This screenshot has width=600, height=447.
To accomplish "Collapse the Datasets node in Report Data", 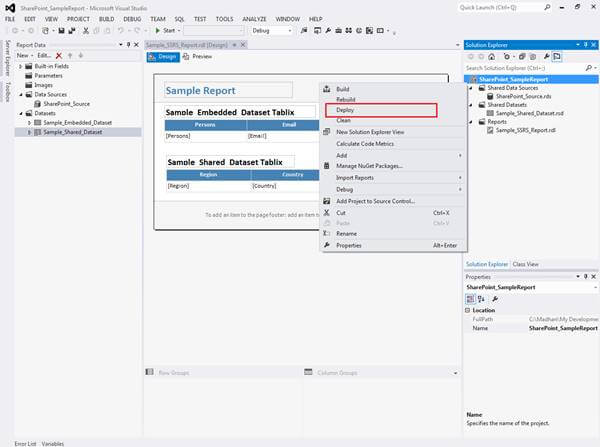I will (x=21, y=113).
